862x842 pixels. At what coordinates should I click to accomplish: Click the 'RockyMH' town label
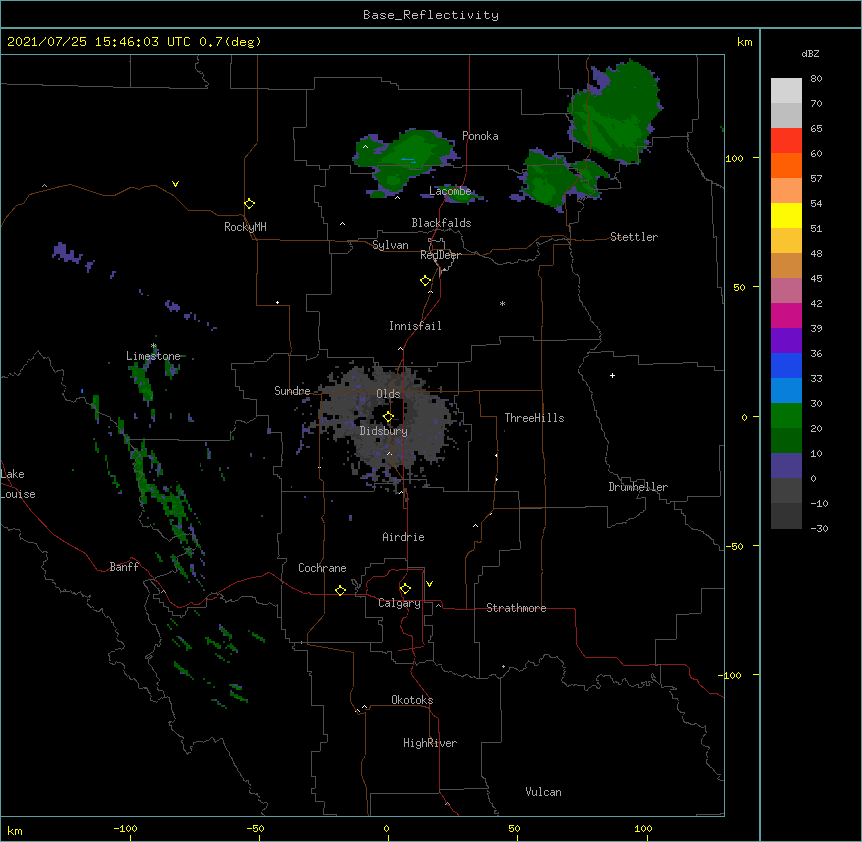(245, 227)
